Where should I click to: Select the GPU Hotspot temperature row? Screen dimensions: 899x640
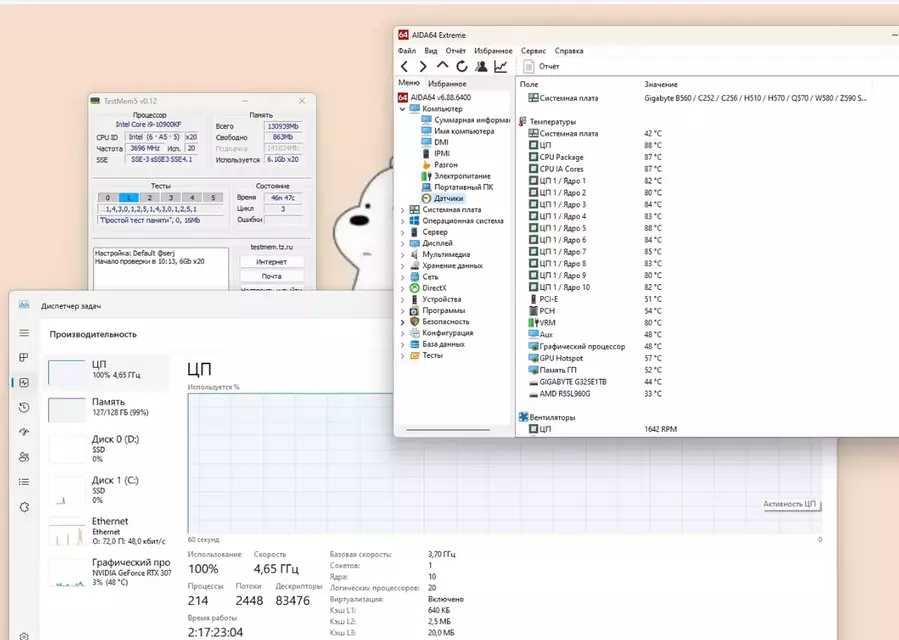tap(595, 358)
